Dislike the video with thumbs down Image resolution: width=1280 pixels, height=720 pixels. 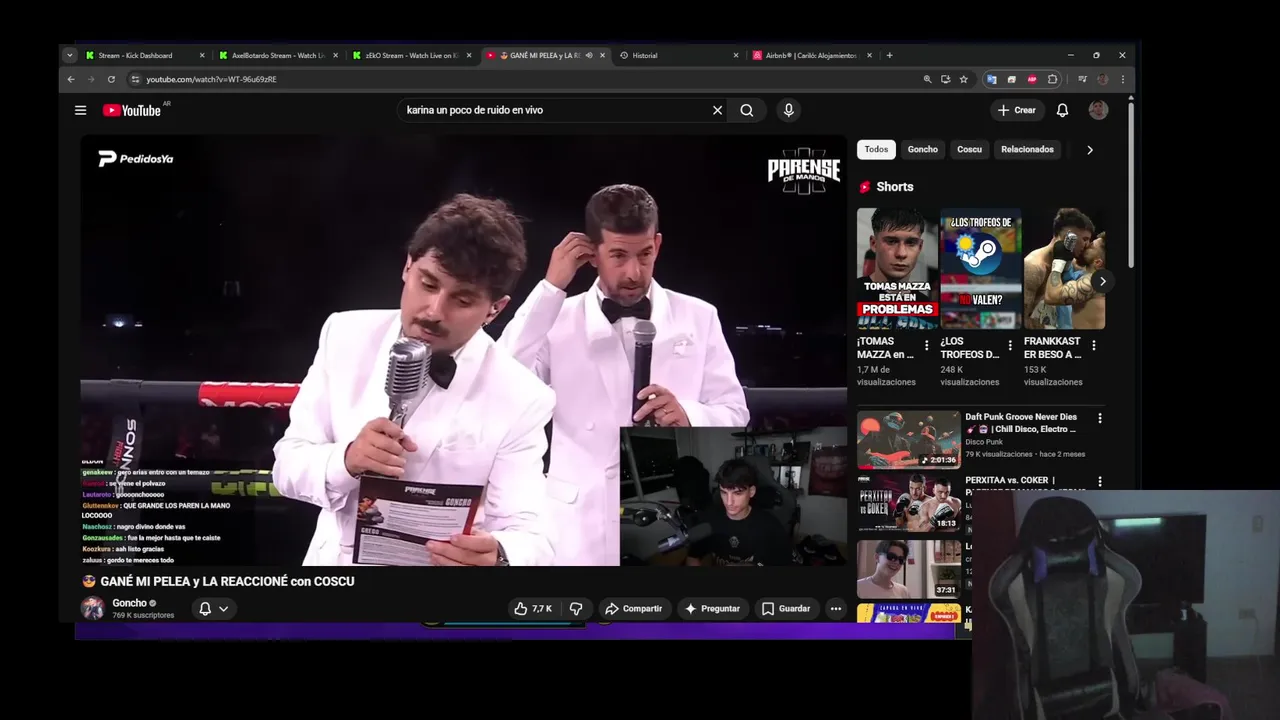[x=576, y=608]
